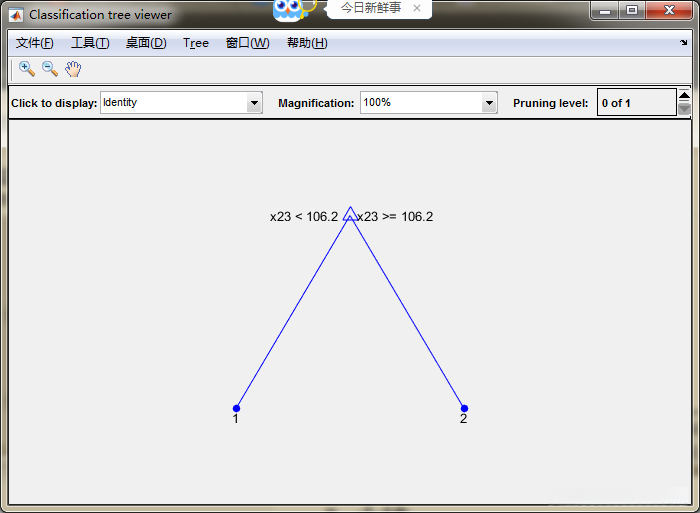Increase pruning level with up arrow
The width and height of the screenshot is (700, 513).
tap(684, 96)
